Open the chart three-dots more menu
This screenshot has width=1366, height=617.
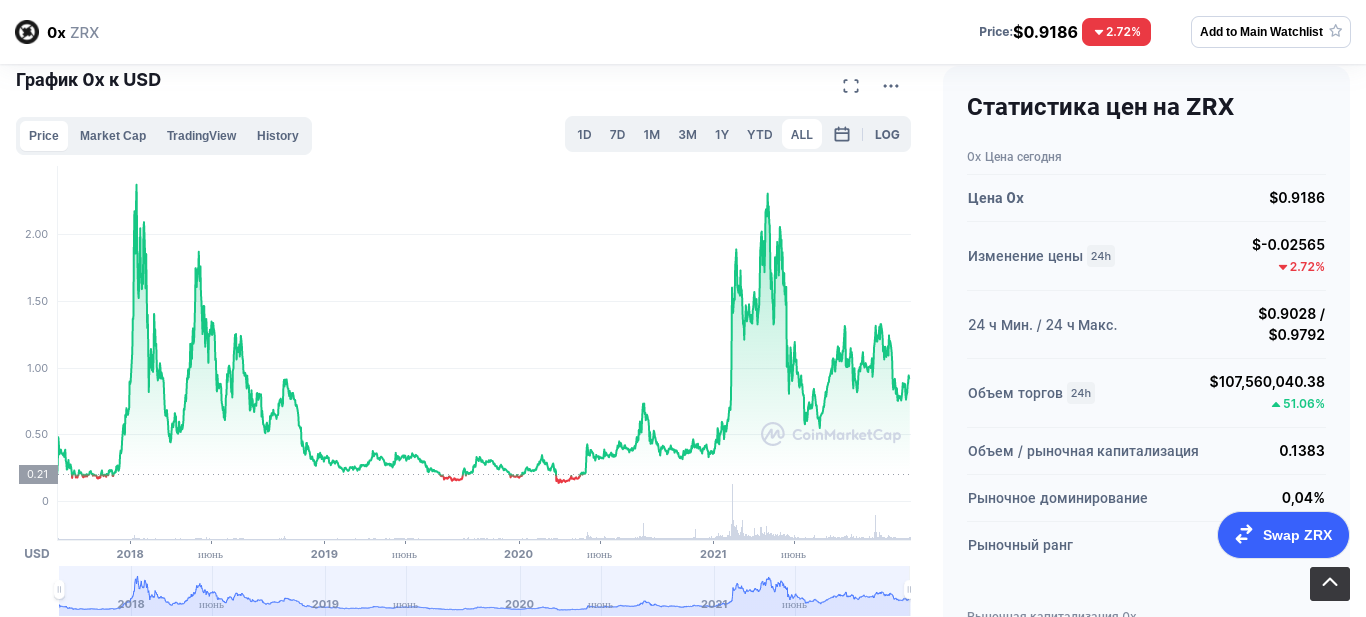pyautogui.click(x=891, y=86)
